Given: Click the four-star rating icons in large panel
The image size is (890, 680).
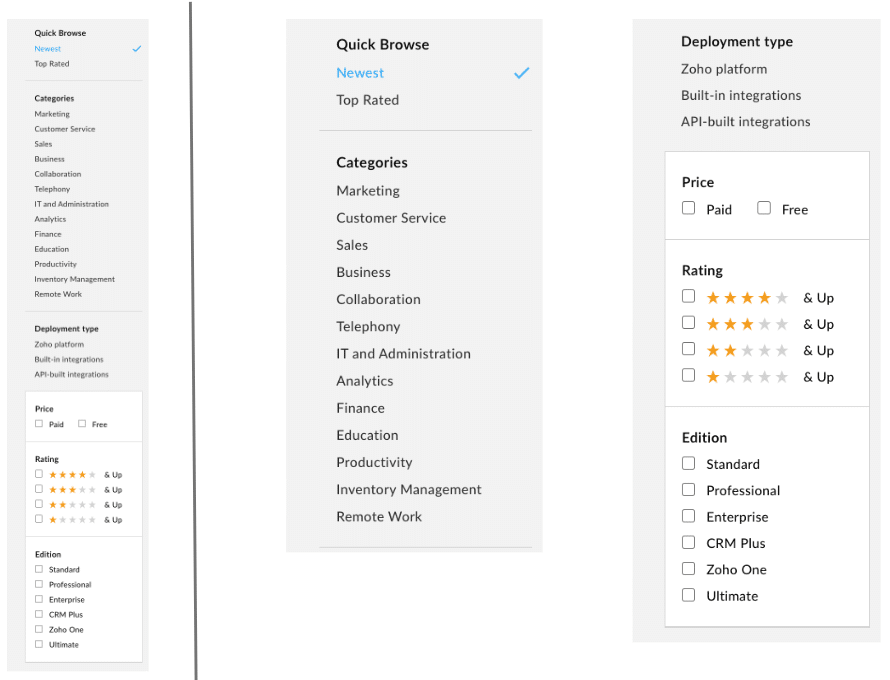Looking at the screenshot, I should (747, 298).
